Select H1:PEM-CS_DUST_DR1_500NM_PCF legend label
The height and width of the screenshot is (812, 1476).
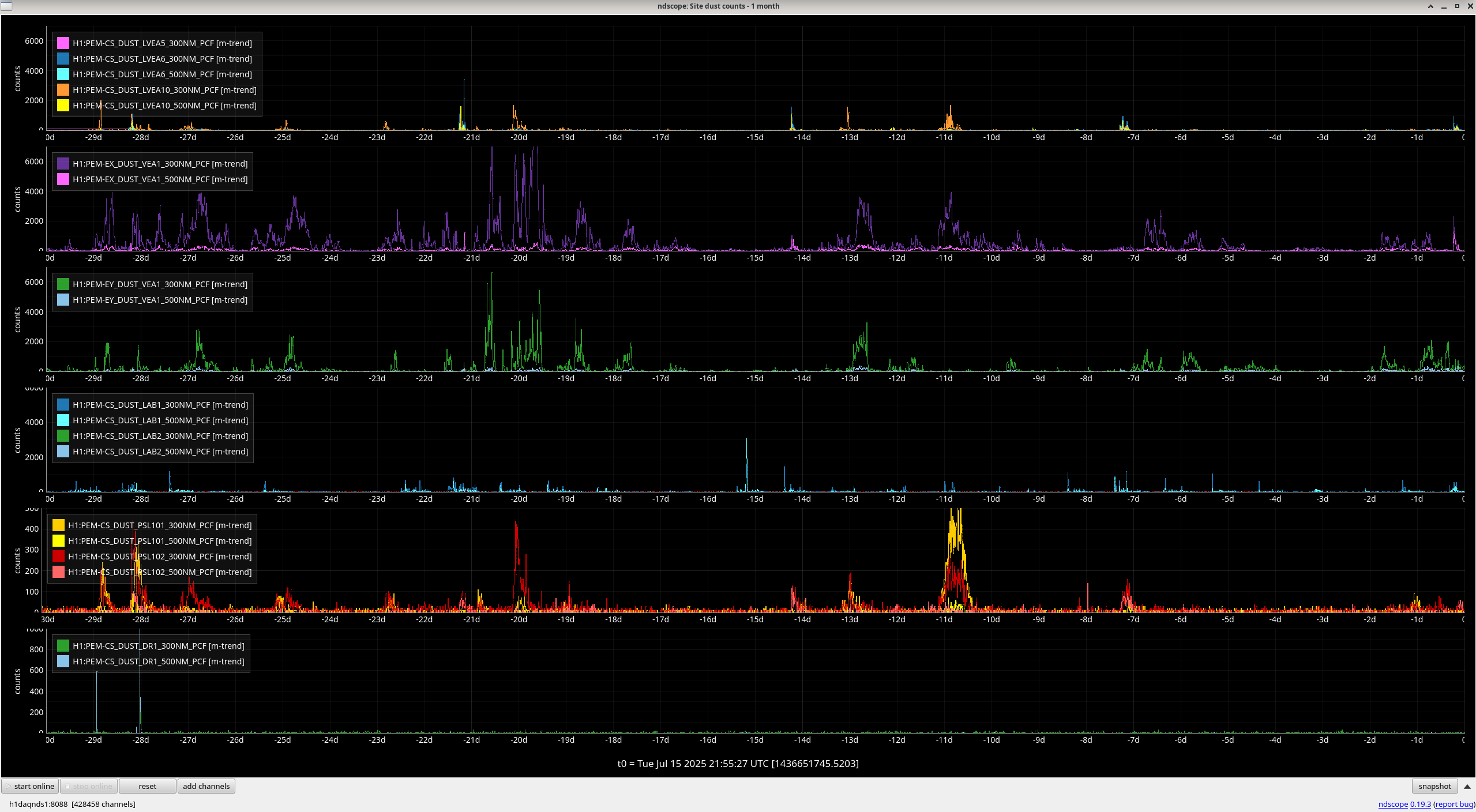click(158, 661)
